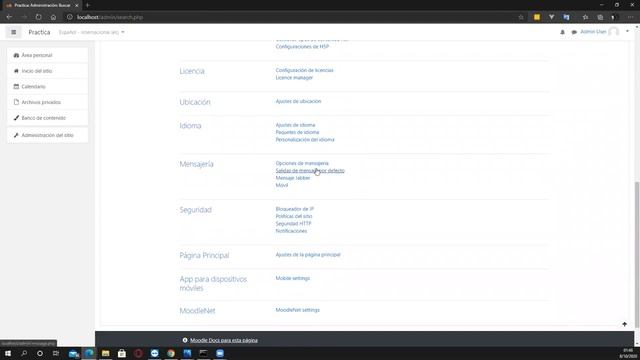Screen dimensions: 640x360
Task: Open the browser Favorites list
Action: point(585,17)
